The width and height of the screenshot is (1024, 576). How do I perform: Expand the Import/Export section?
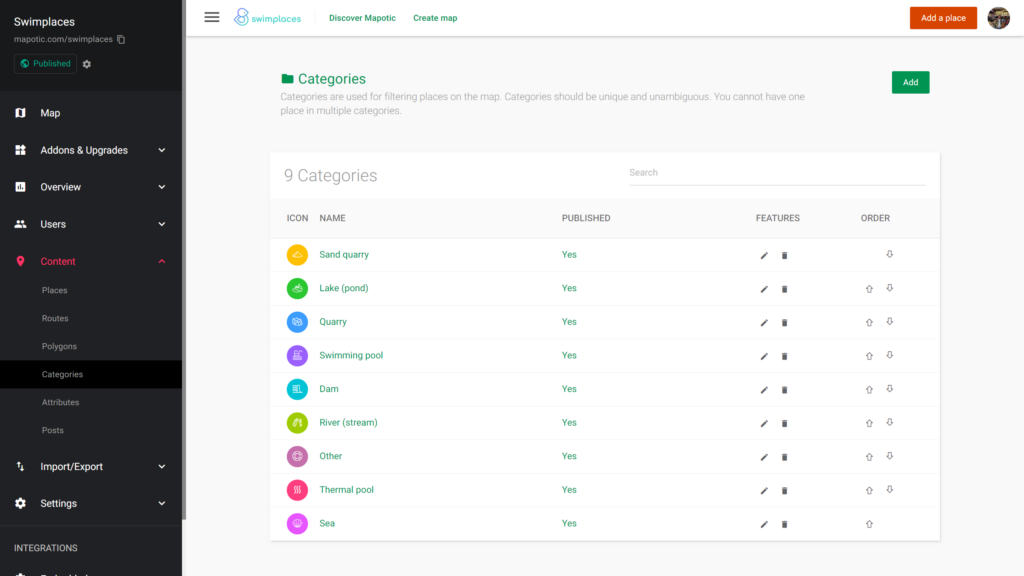91,466
